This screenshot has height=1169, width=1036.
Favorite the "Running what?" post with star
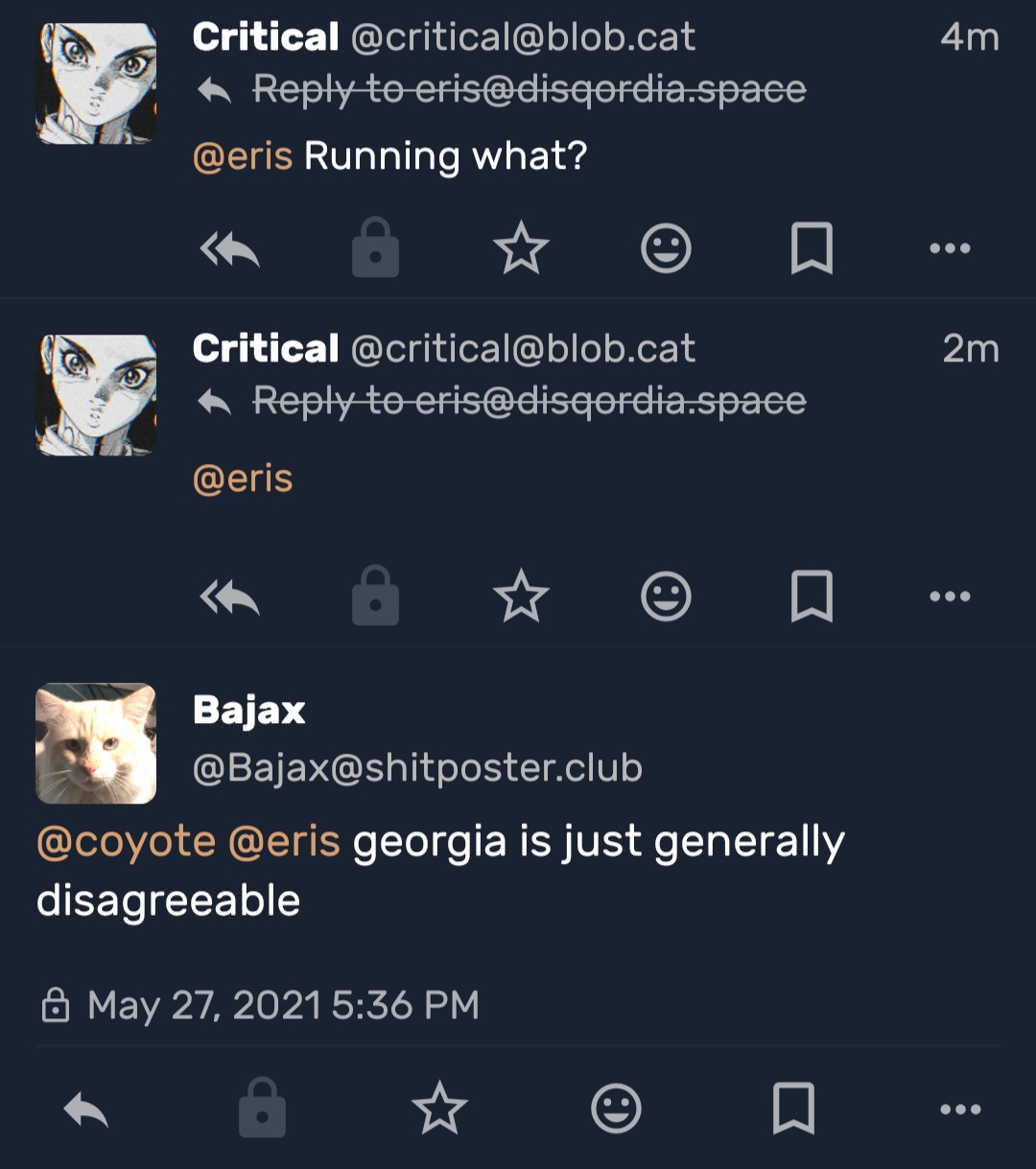coord(521,249)
